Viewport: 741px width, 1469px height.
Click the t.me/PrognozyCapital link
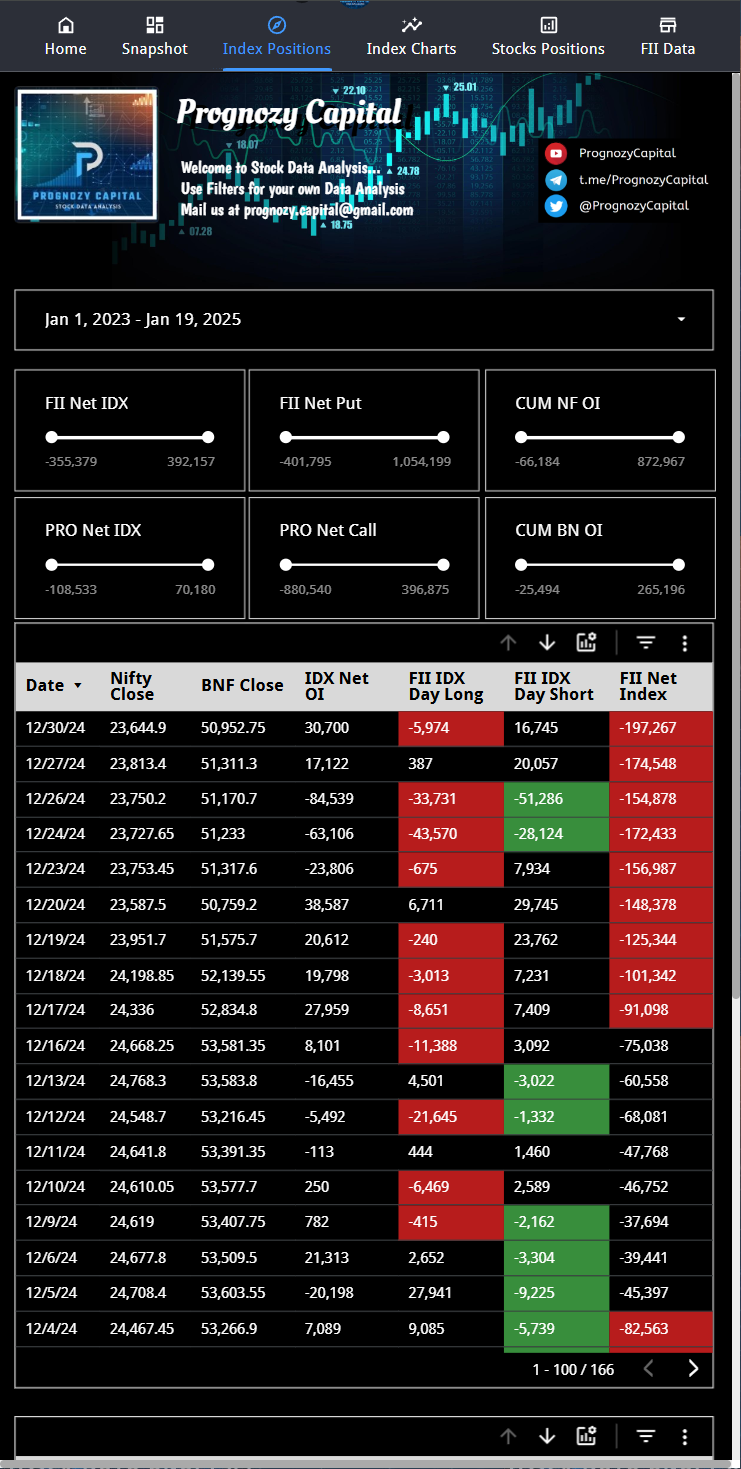click(643, 180)
